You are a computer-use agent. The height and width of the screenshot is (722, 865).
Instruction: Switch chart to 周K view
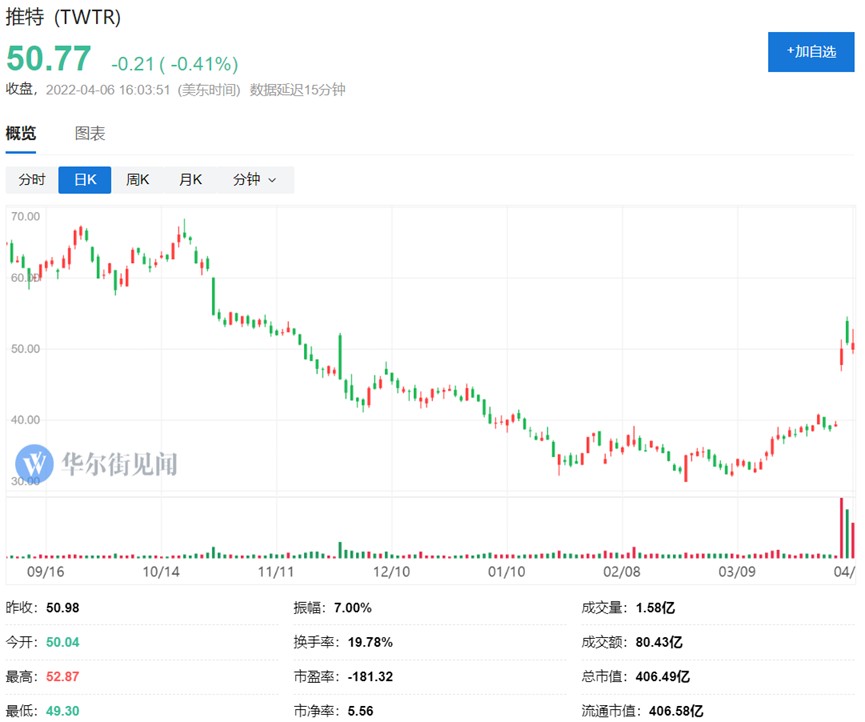[x=137, y=180]
